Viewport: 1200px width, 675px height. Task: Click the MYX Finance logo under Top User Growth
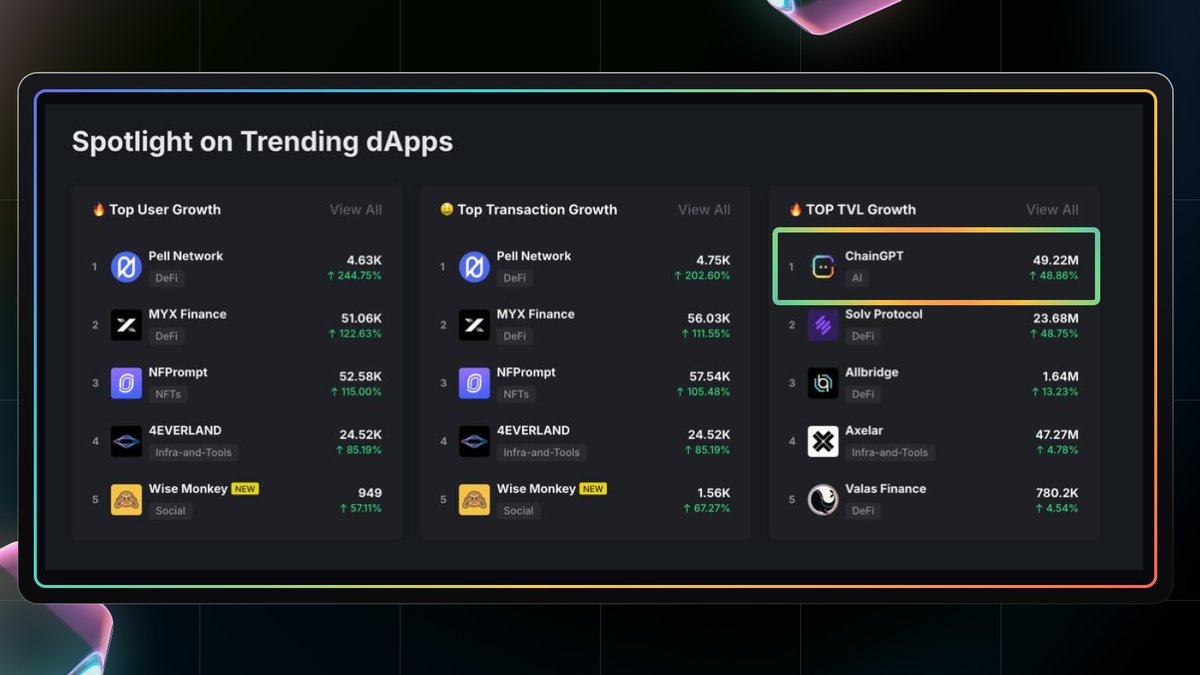click(127, 325)
